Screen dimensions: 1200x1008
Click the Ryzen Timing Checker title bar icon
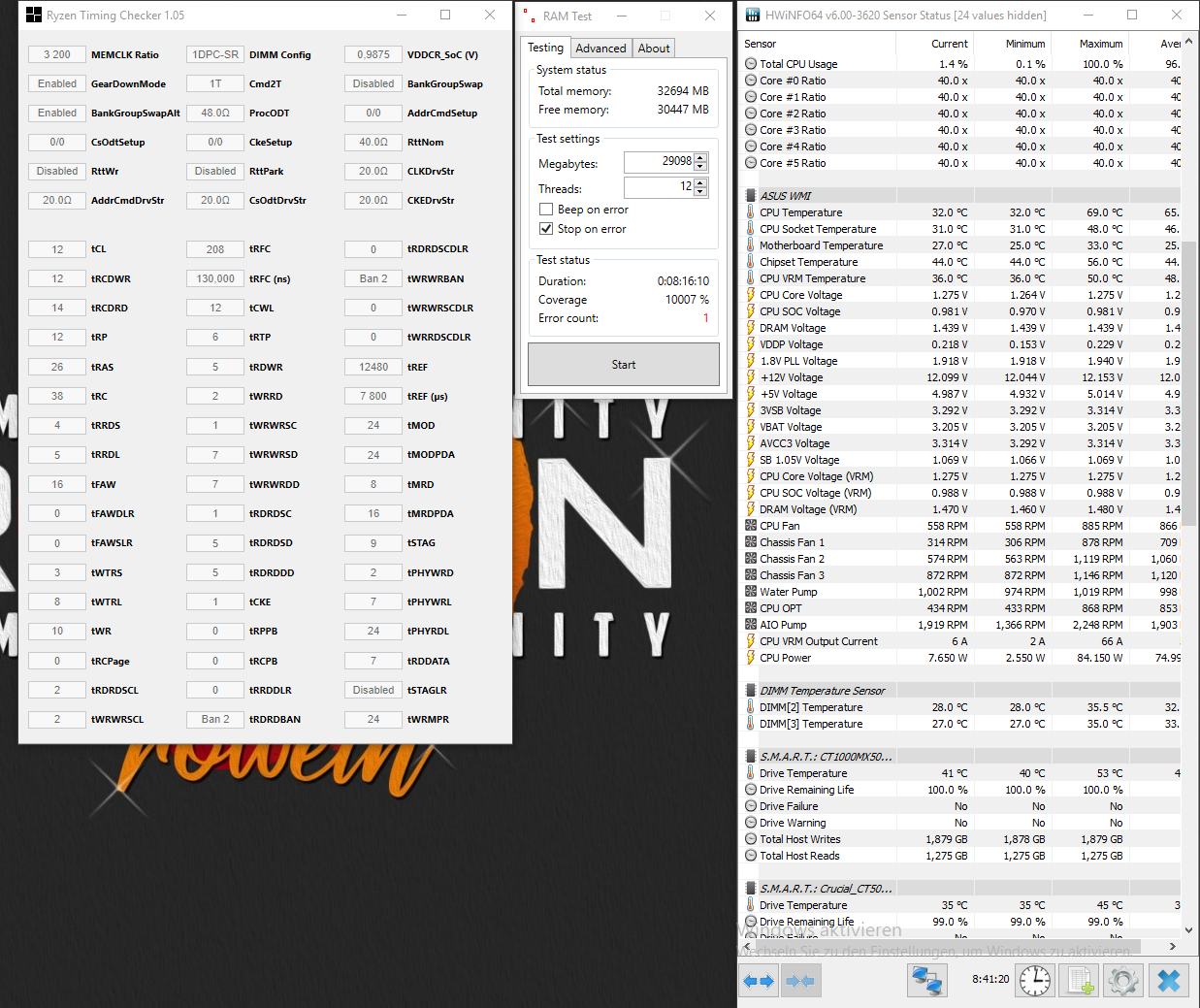pyautogui.click(x=34, y=15)
